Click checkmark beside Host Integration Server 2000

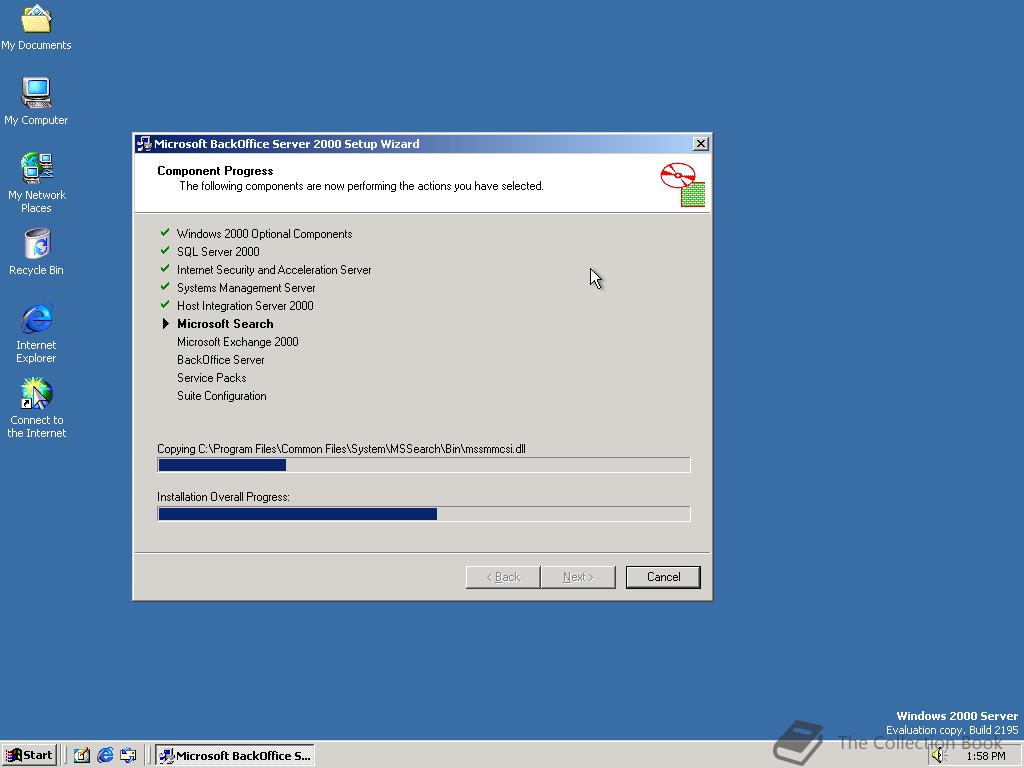165,304
